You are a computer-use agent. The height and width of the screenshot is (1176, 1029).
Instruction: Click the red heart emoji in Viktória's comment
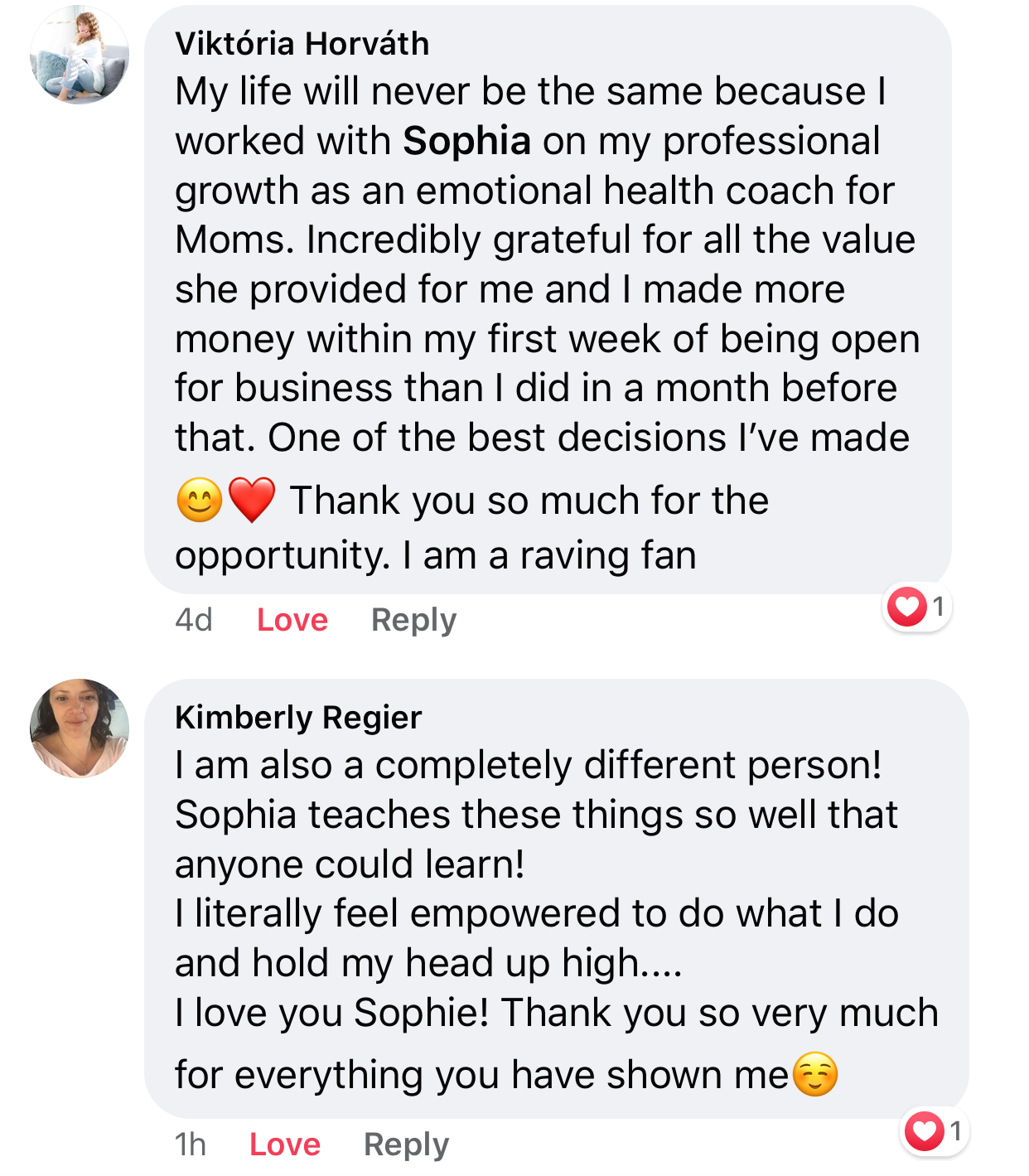[252, 501]
